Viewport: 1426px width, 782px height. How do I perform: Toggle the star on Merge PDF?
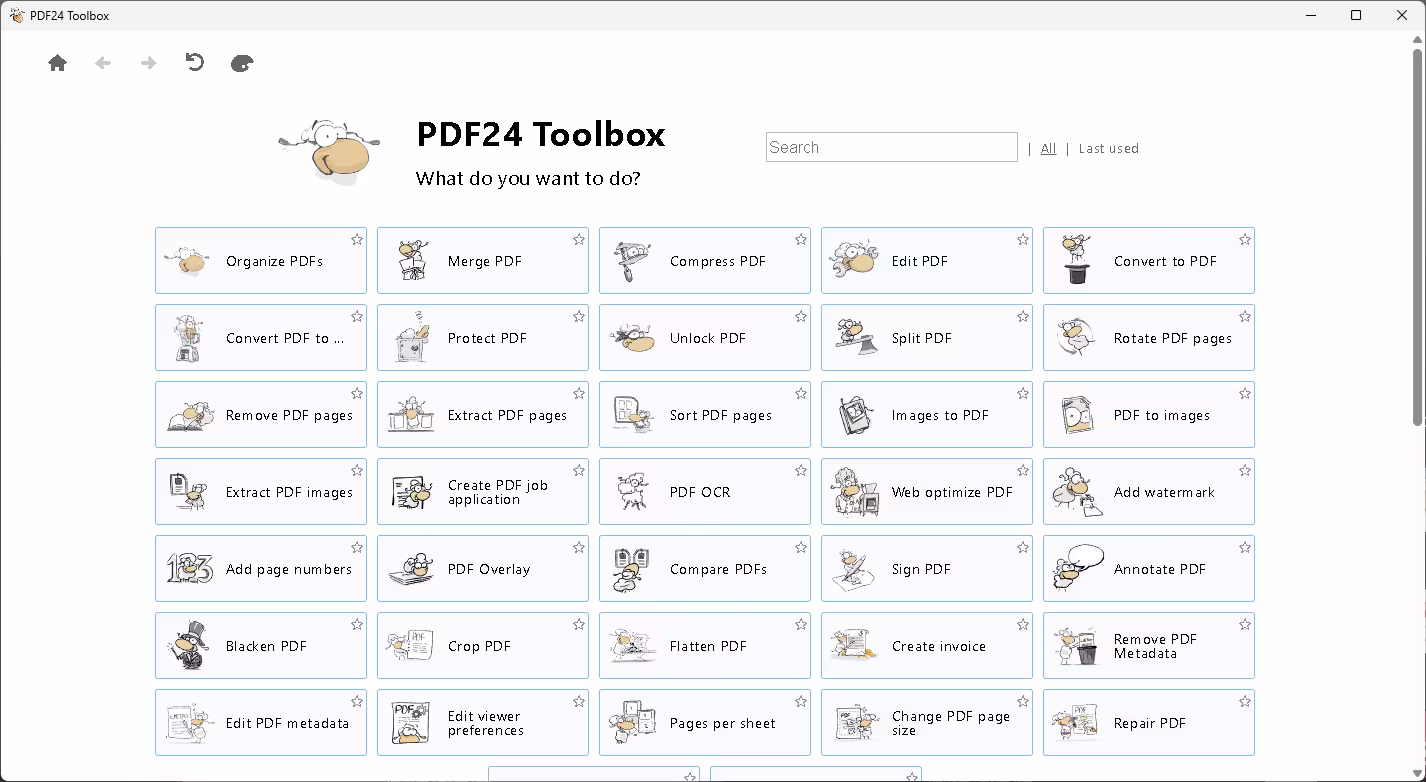click(x=579, y=239)
